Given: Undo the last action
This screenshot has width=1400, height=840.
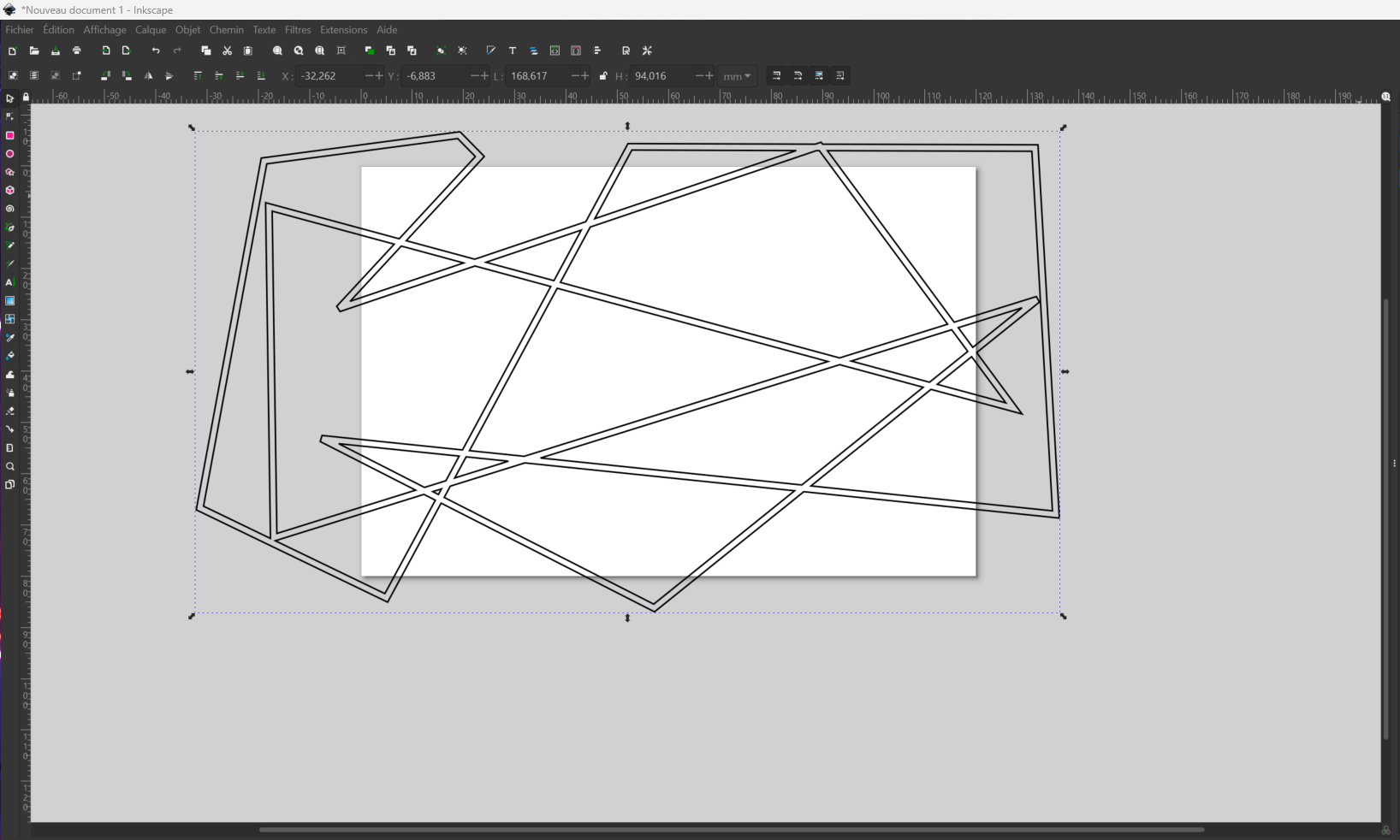Looking at the screenshot, I should [x=156, y=51].
